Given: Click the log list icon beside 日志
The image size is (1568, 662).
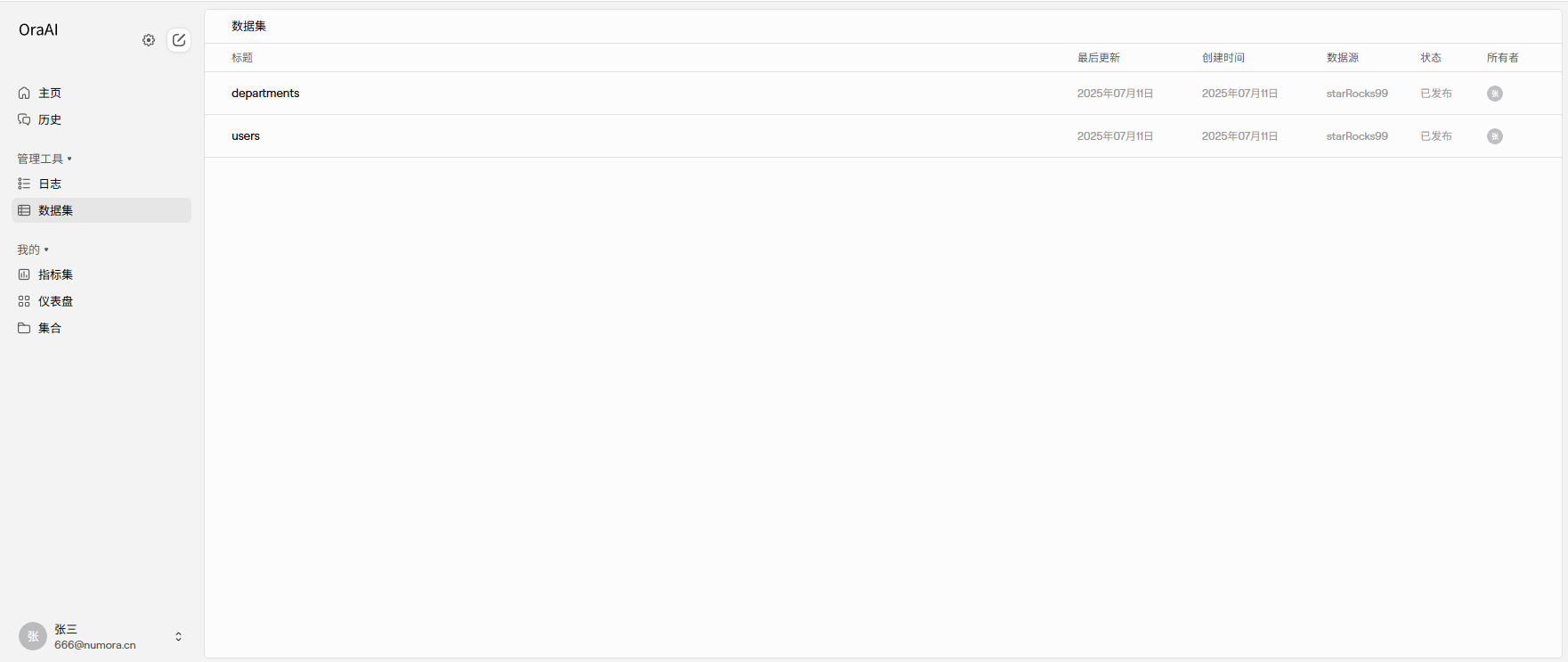Looking at the screenshot, I should point(24,184).
